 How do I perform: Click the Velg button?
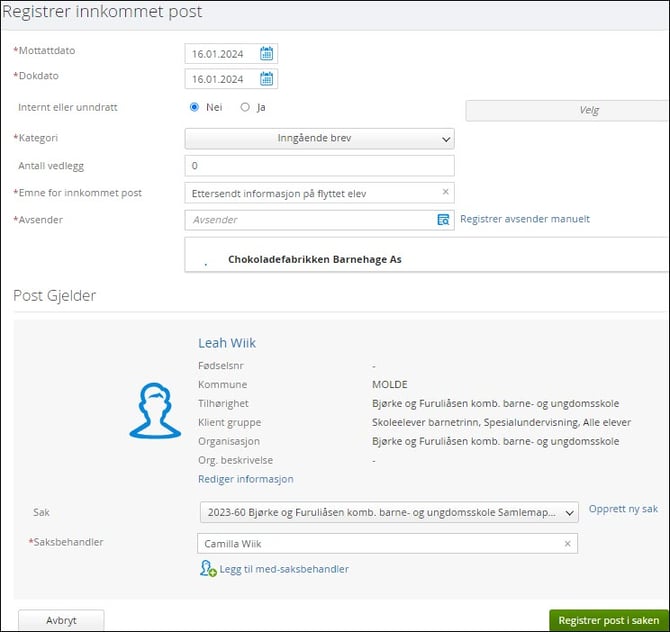pyautogui.click(x=567, y=111)
